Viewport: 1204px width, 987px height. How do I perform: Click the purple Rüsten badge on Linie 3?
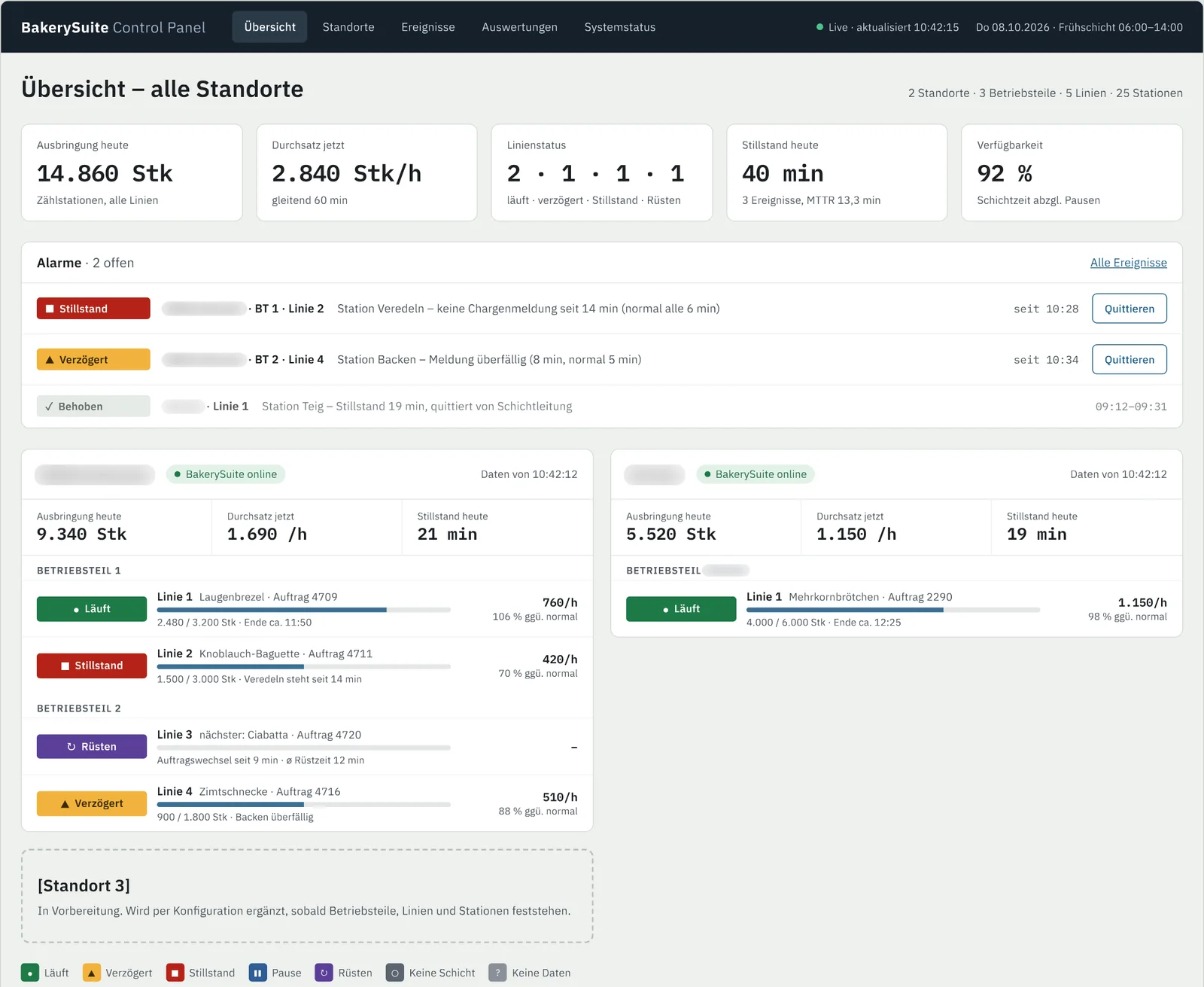92,747
